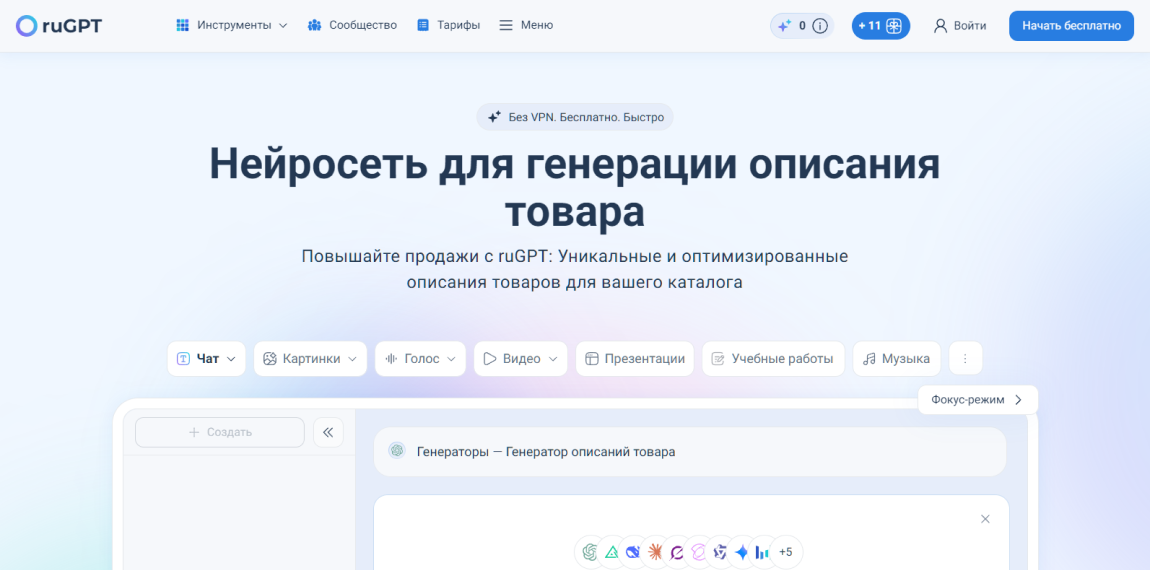Screen dimensions: 1150x570
Task: Close the model selection card with the X
Action: pos(985,519)
